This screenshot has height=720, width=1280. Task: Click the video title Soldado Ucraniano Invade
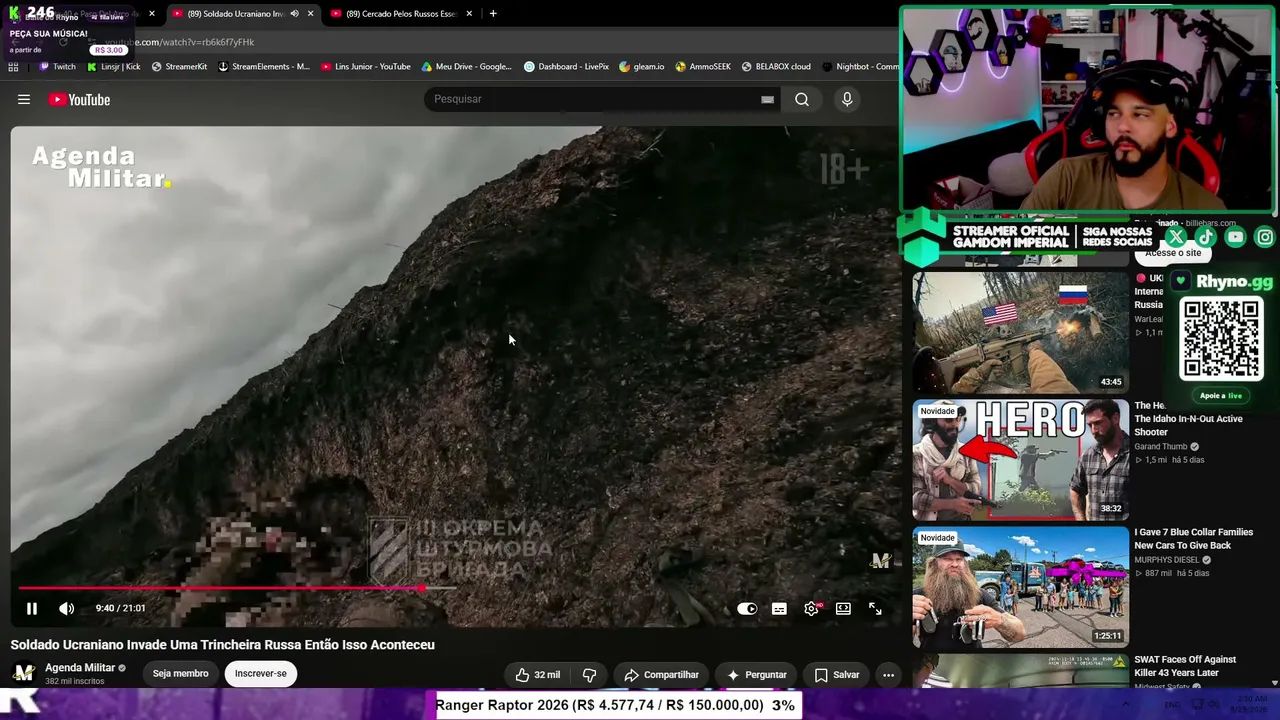[223, 645]
